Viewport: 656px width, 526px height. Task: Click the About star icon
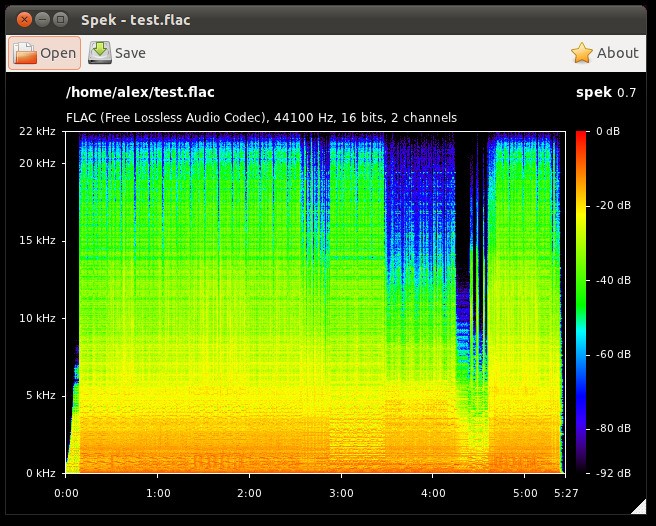coord(582,53)
